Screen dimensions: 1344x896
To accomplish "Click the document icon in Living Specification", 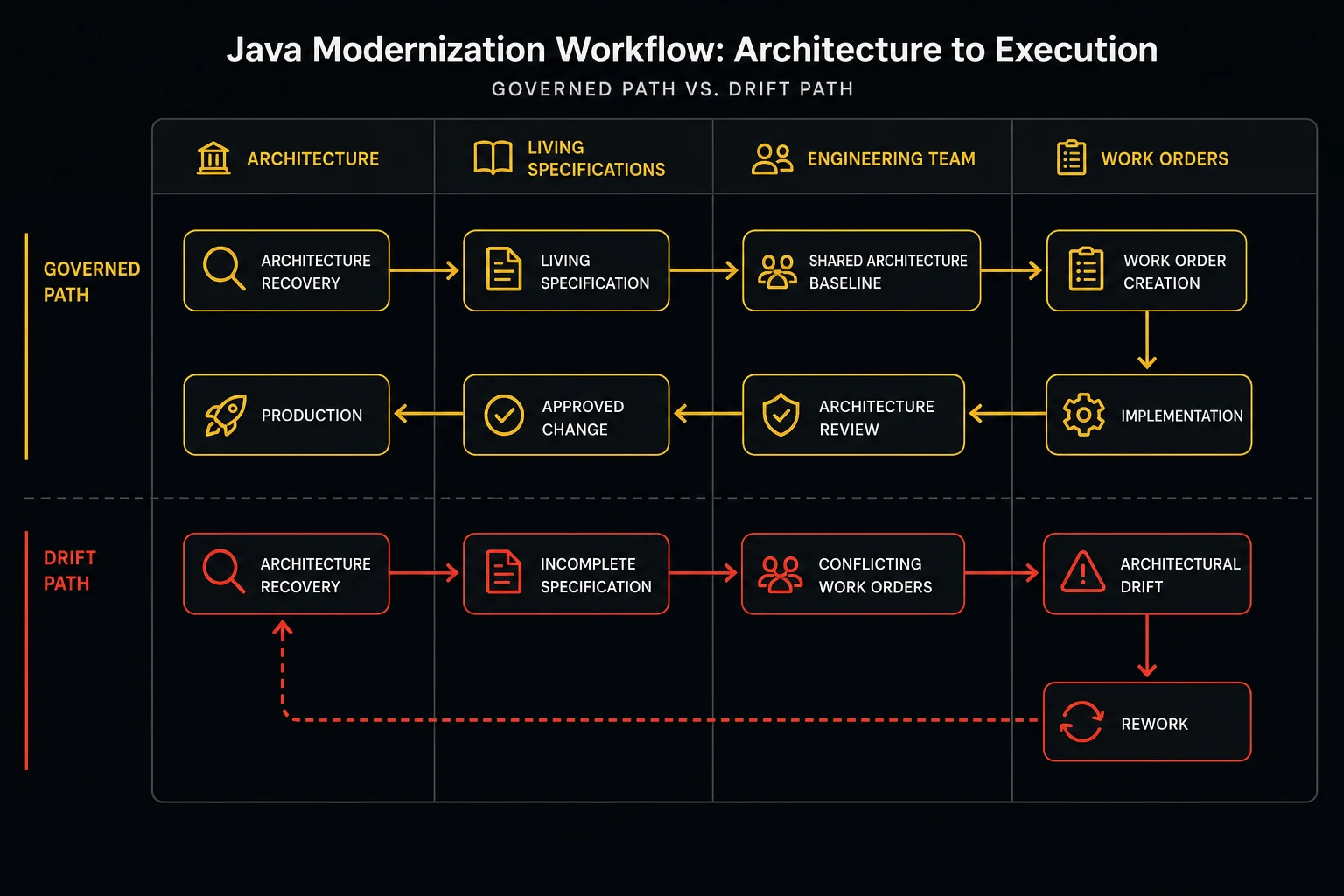I will pos(504,269).
